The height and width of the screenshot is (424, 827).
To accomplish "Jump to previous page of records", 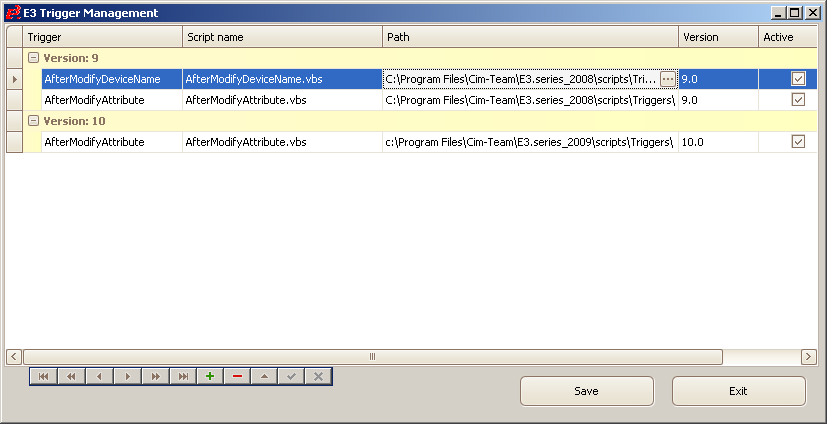I will pos(71,376).
